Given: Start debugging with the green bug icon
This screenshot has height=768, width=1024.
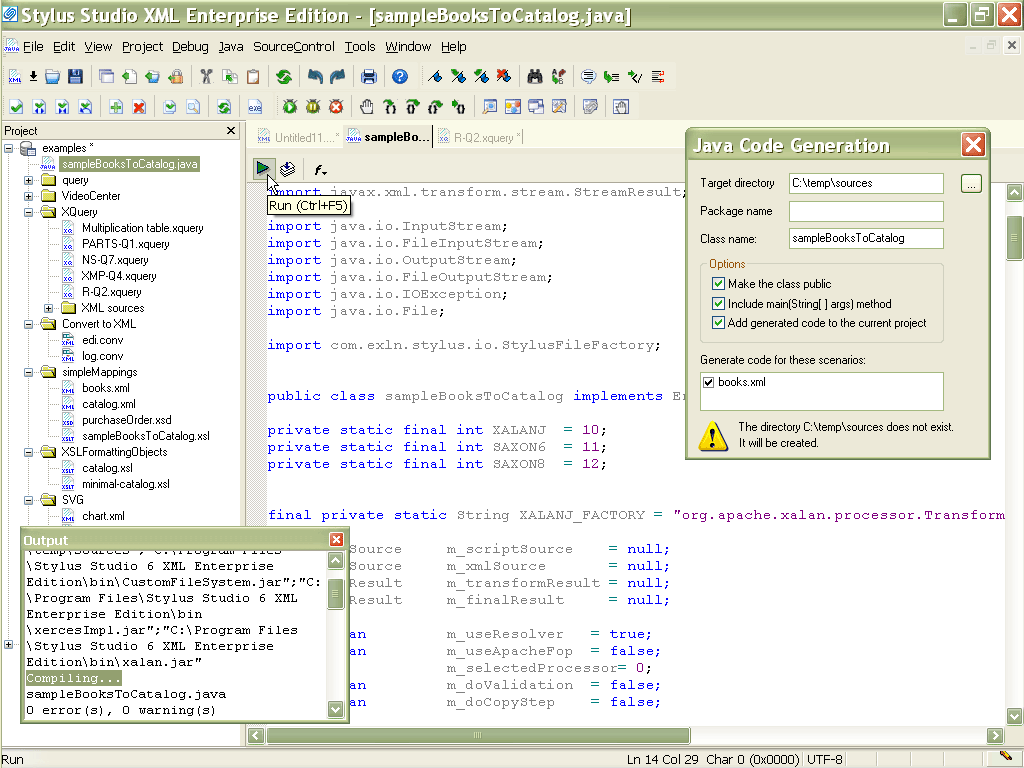Looking at the screenshot, I should click(x=289, y=106).
